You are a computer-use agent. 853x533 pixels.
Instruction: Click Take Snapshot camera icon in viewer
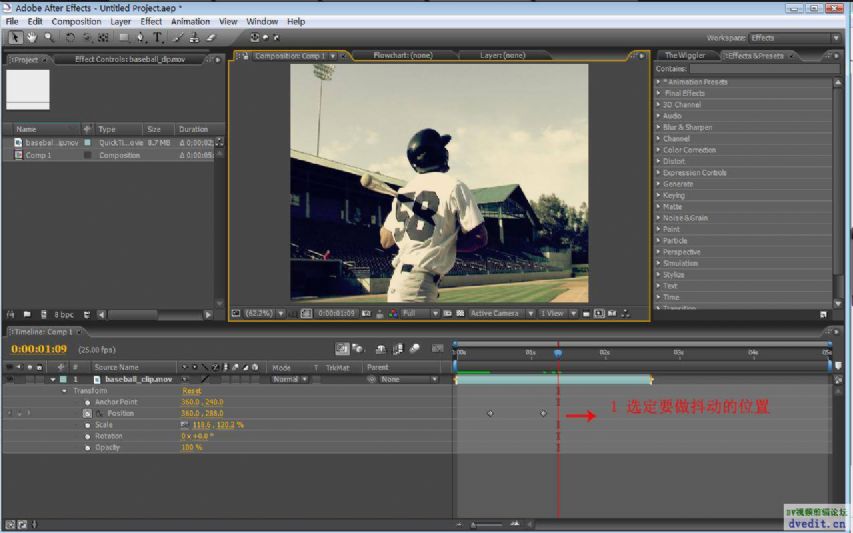366,314
